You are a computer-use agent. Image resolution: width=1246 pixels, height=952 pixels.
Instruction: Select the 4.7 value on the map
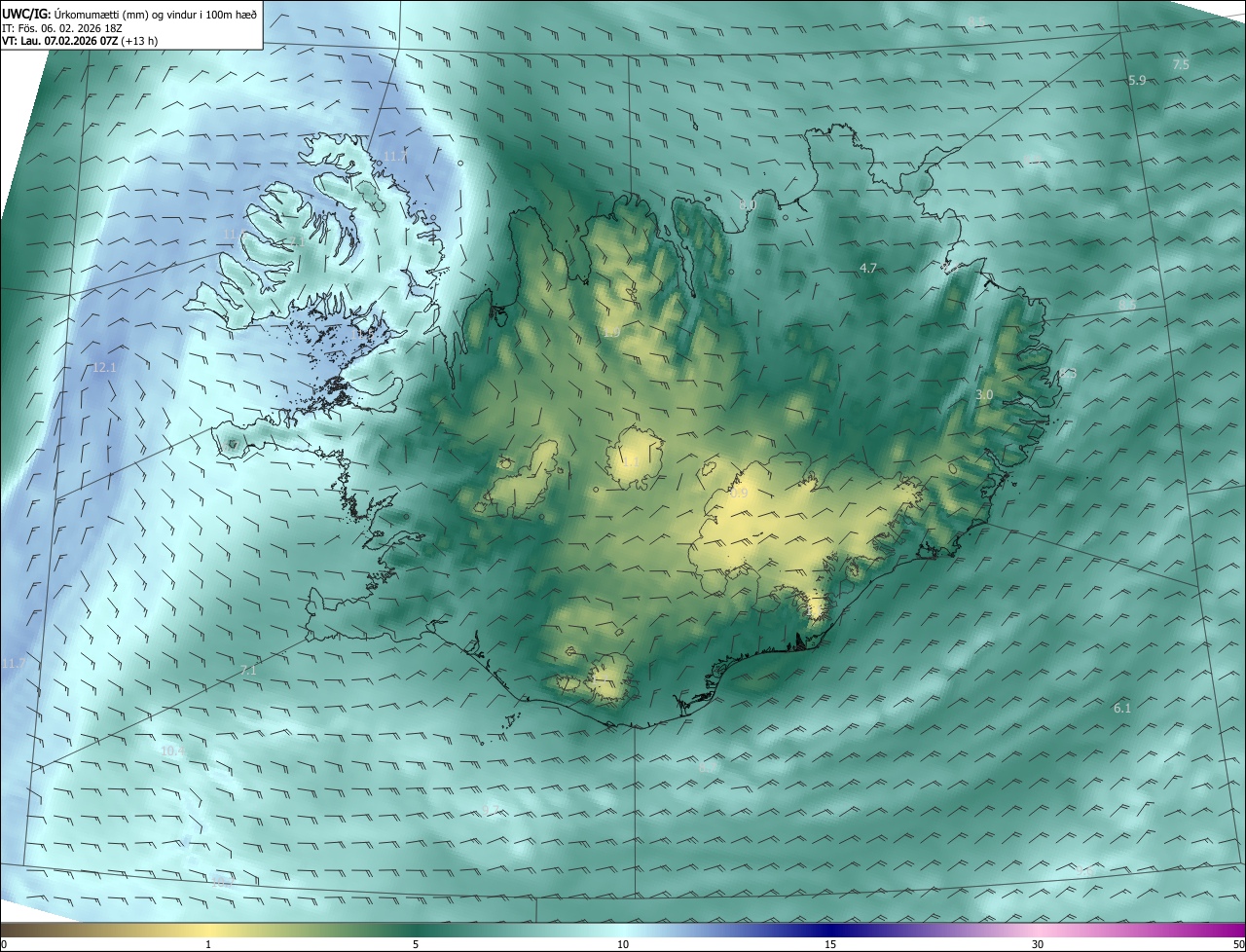click(869, 268)
